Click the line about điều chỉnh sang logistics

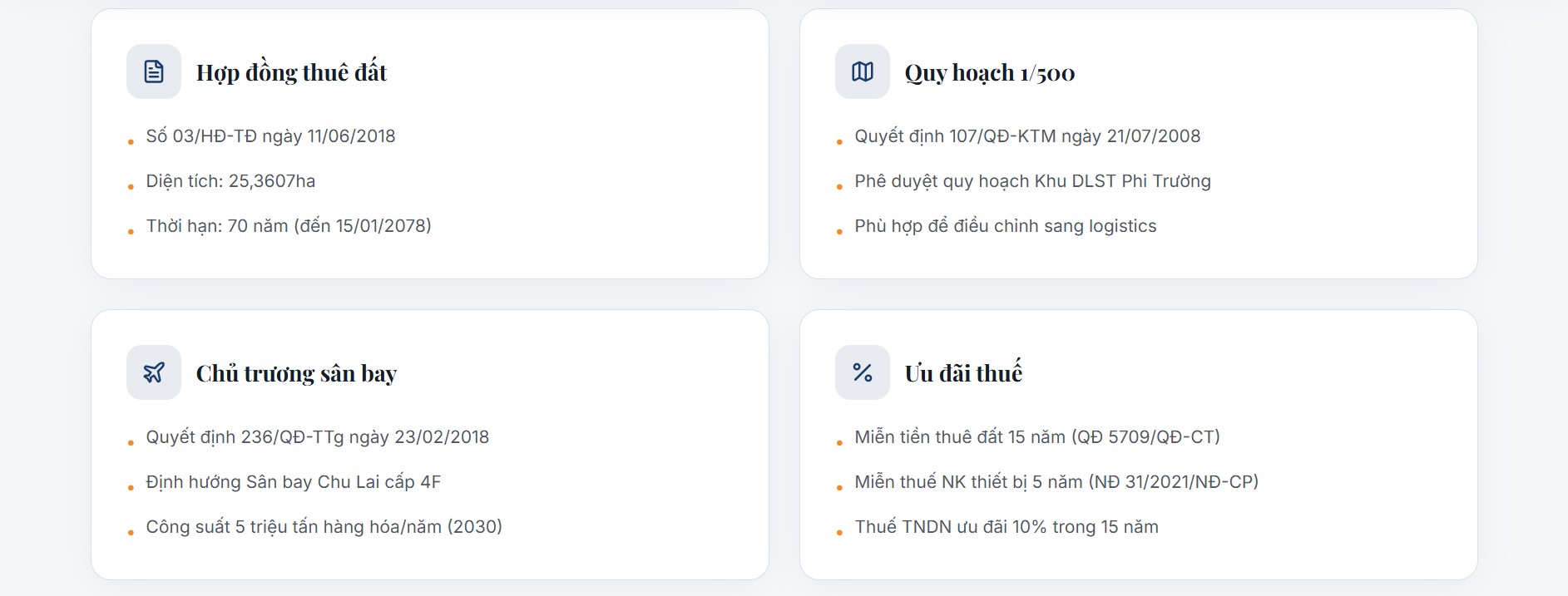[x=1005, y=226]
